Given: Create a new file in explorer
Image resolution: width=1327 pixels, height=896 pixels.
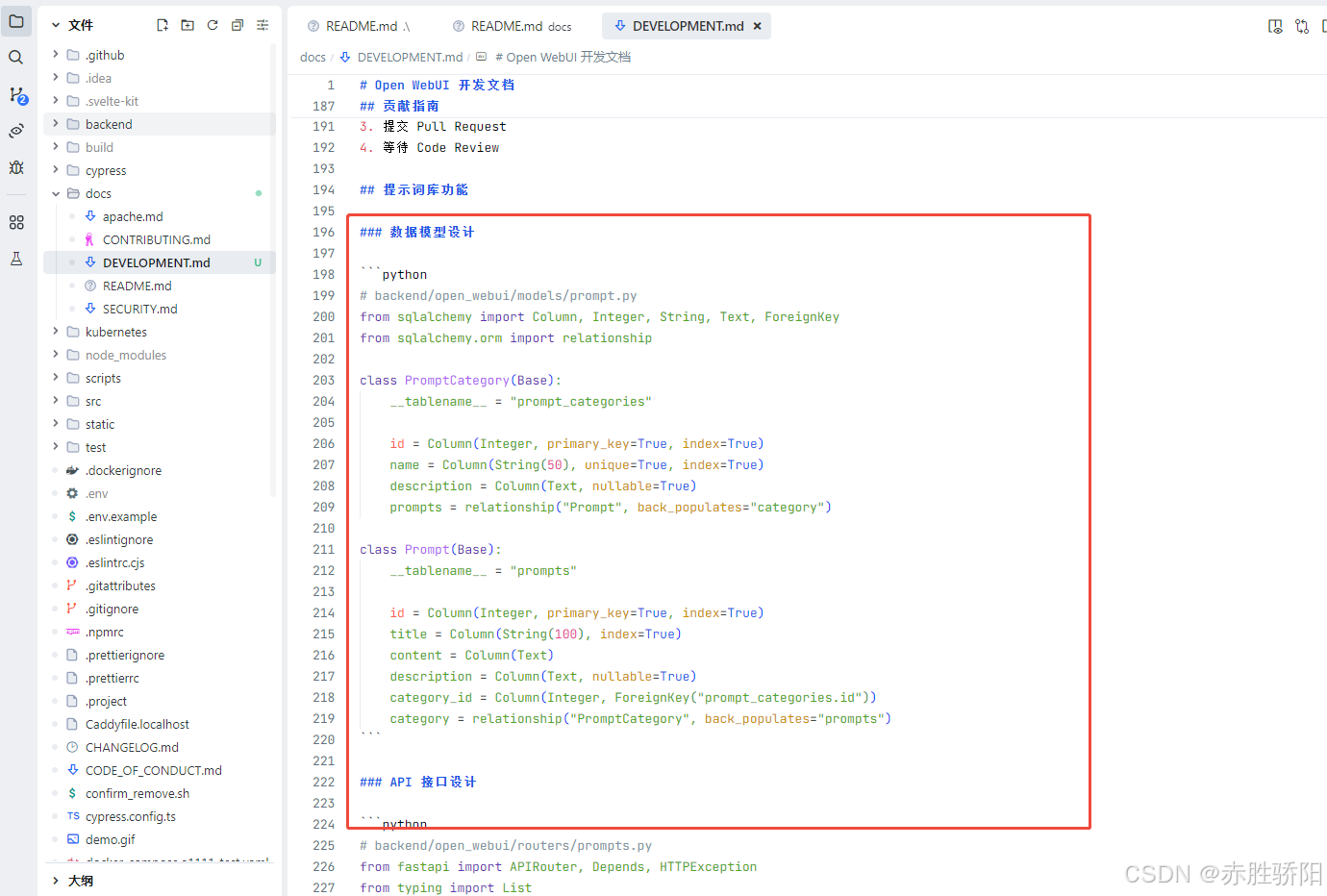Looking at the screenshot, I should [x=163, y=25].
